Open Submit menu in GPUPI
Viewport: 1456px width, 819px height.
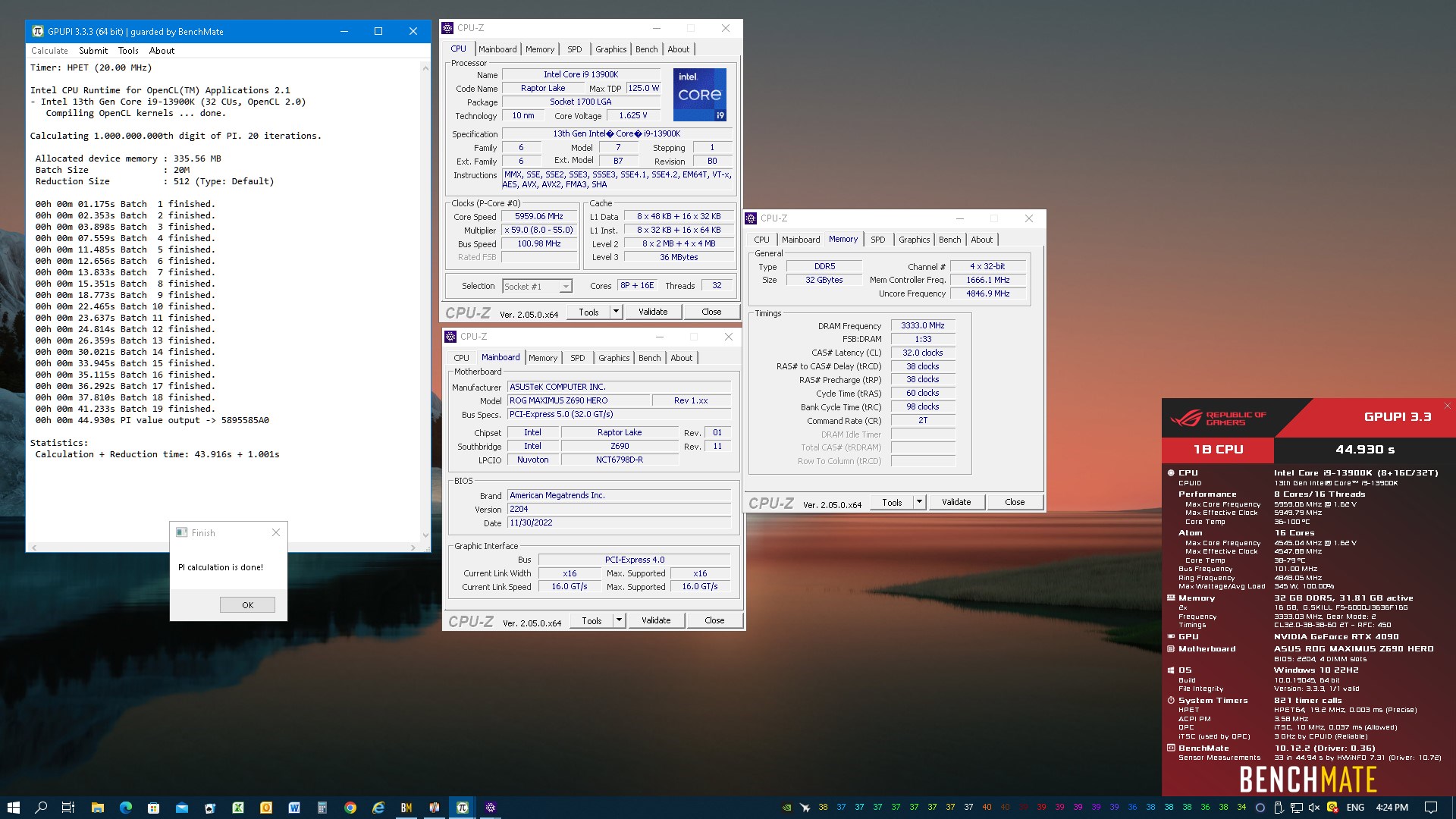tap(93, 51)
